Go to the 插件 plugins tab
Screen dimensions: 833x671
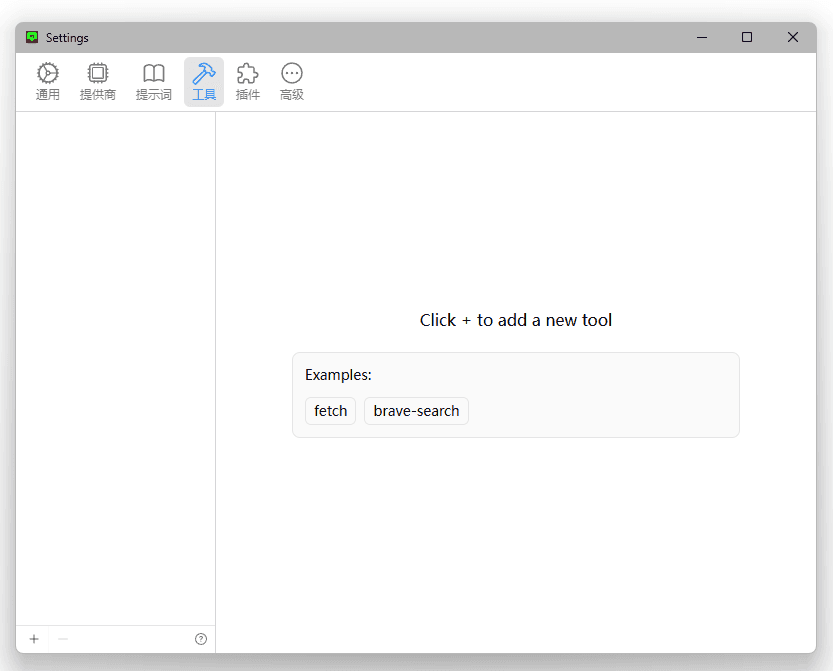pyautogui.click(x=248, y=82)
